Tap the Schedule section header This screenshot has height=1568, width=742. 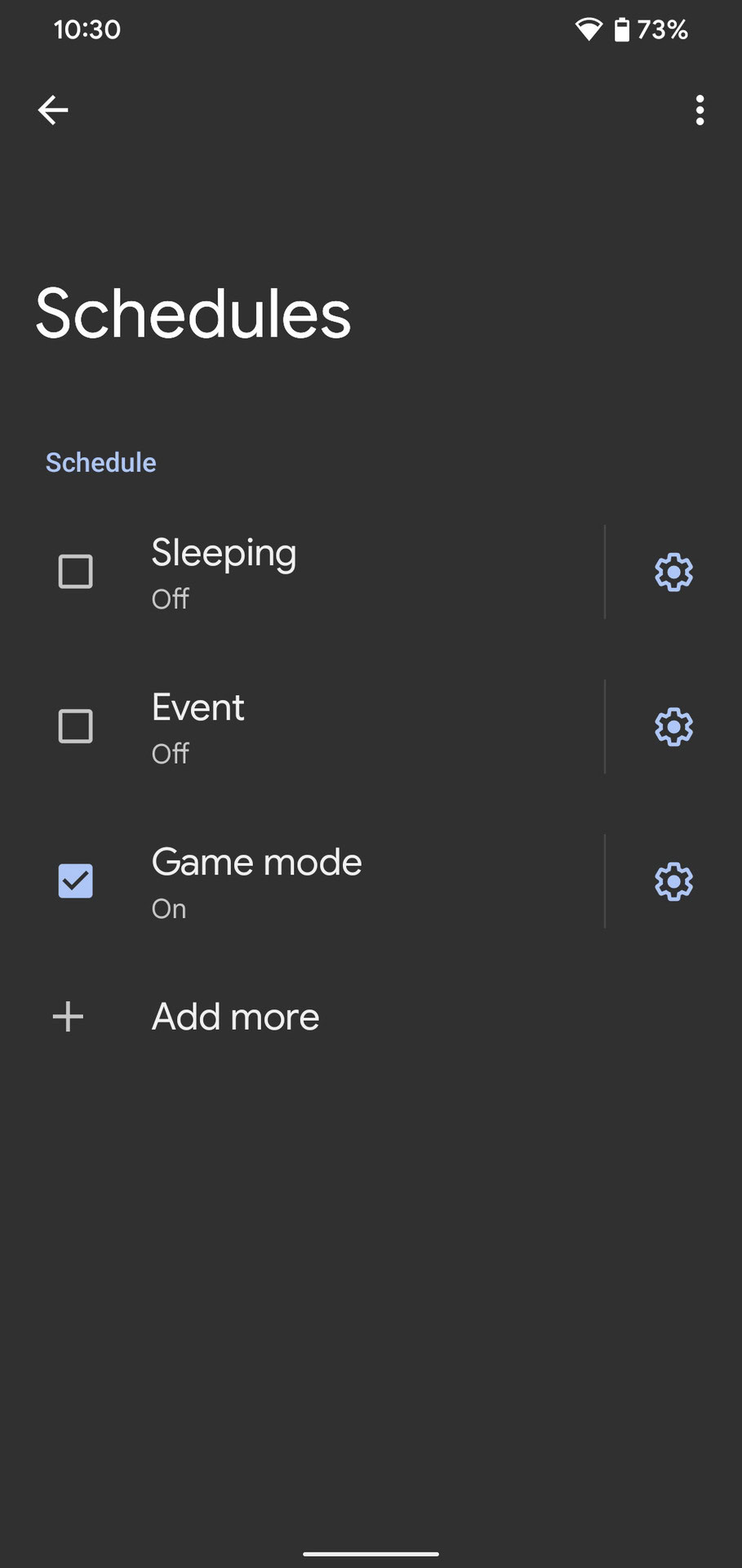coord(100,462)
